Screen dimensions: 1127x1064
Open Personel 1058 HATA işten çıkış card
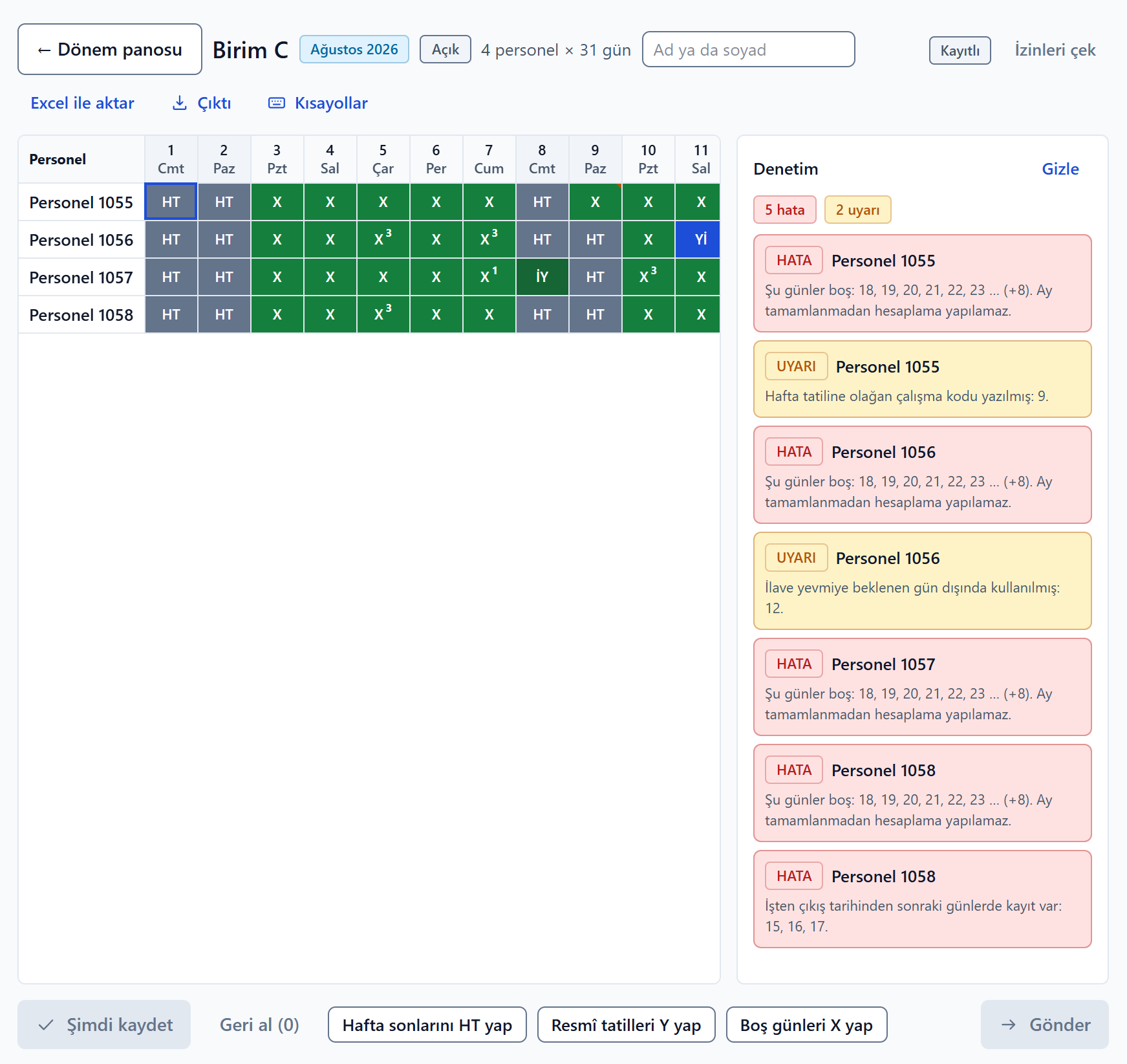click(x=923, y=899)
